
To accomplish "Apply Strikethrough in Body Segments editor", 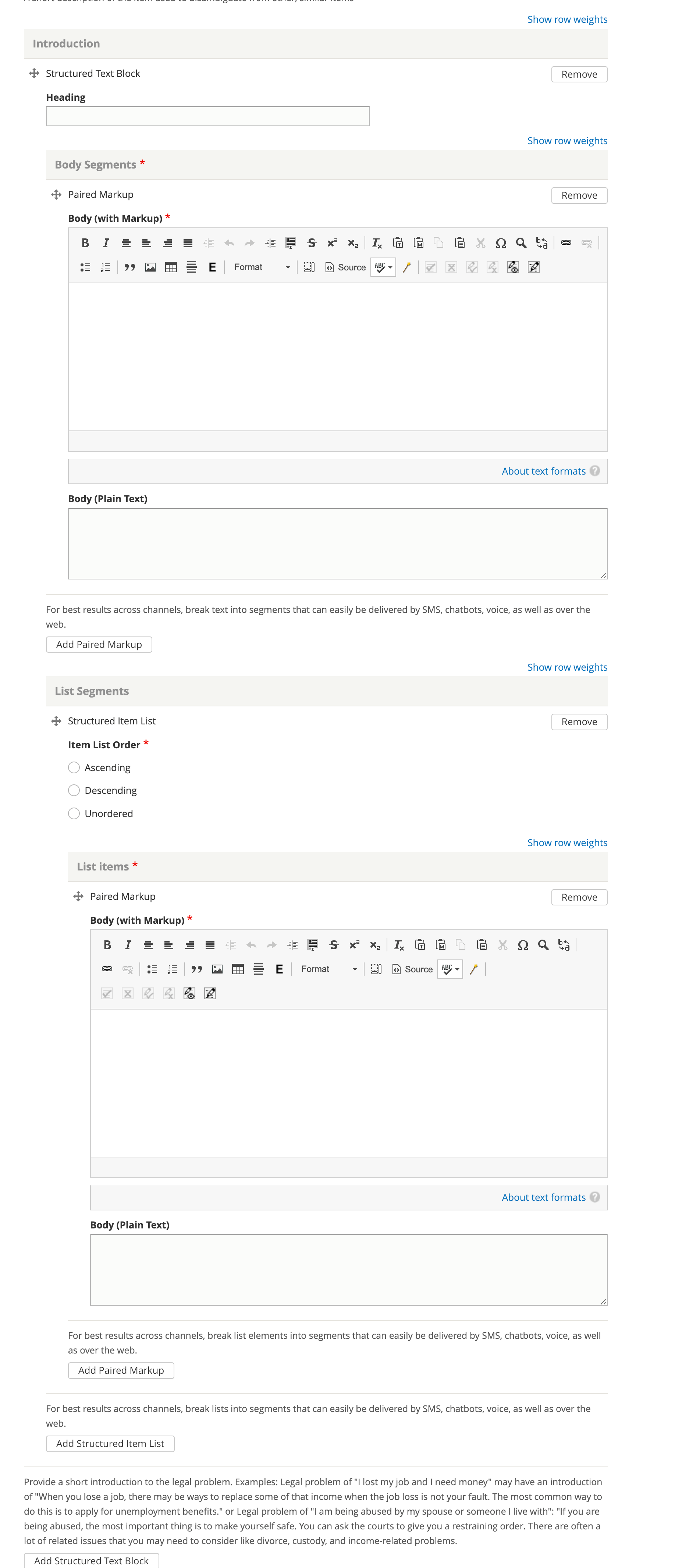I will (x=312, y=243).
